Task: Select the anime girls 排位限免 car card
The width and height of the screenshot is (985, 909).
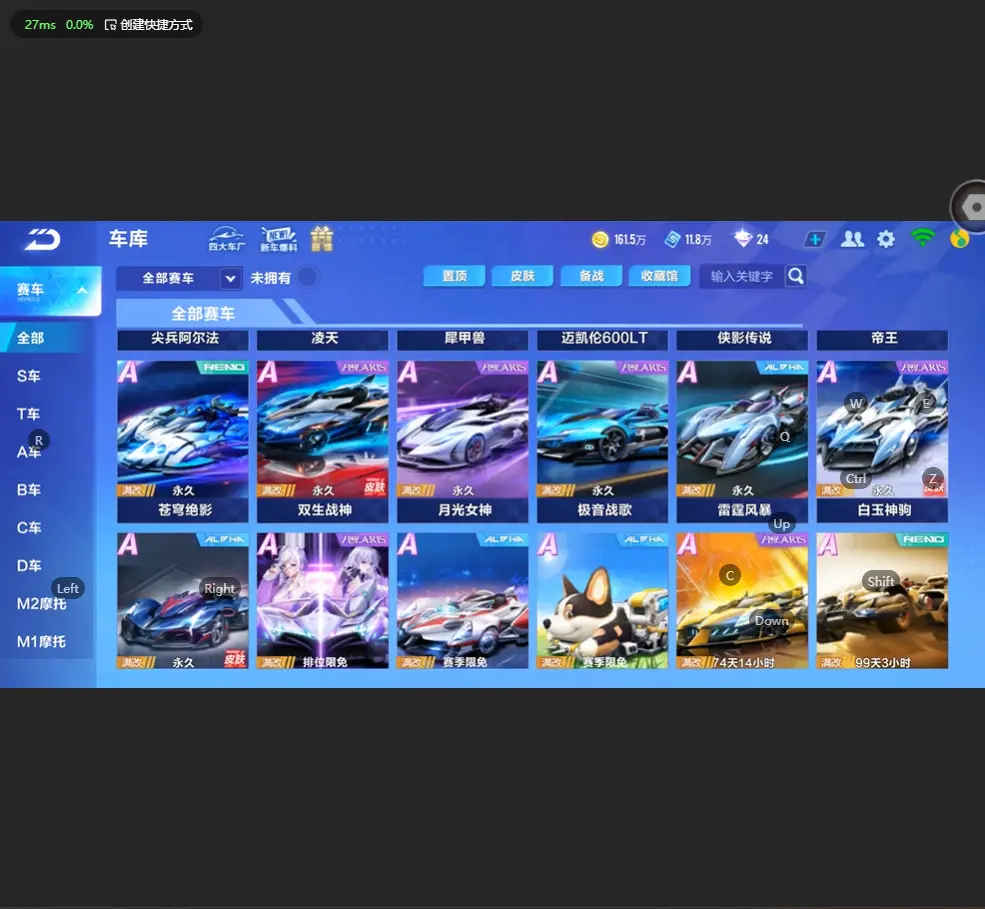Action: 323,601
